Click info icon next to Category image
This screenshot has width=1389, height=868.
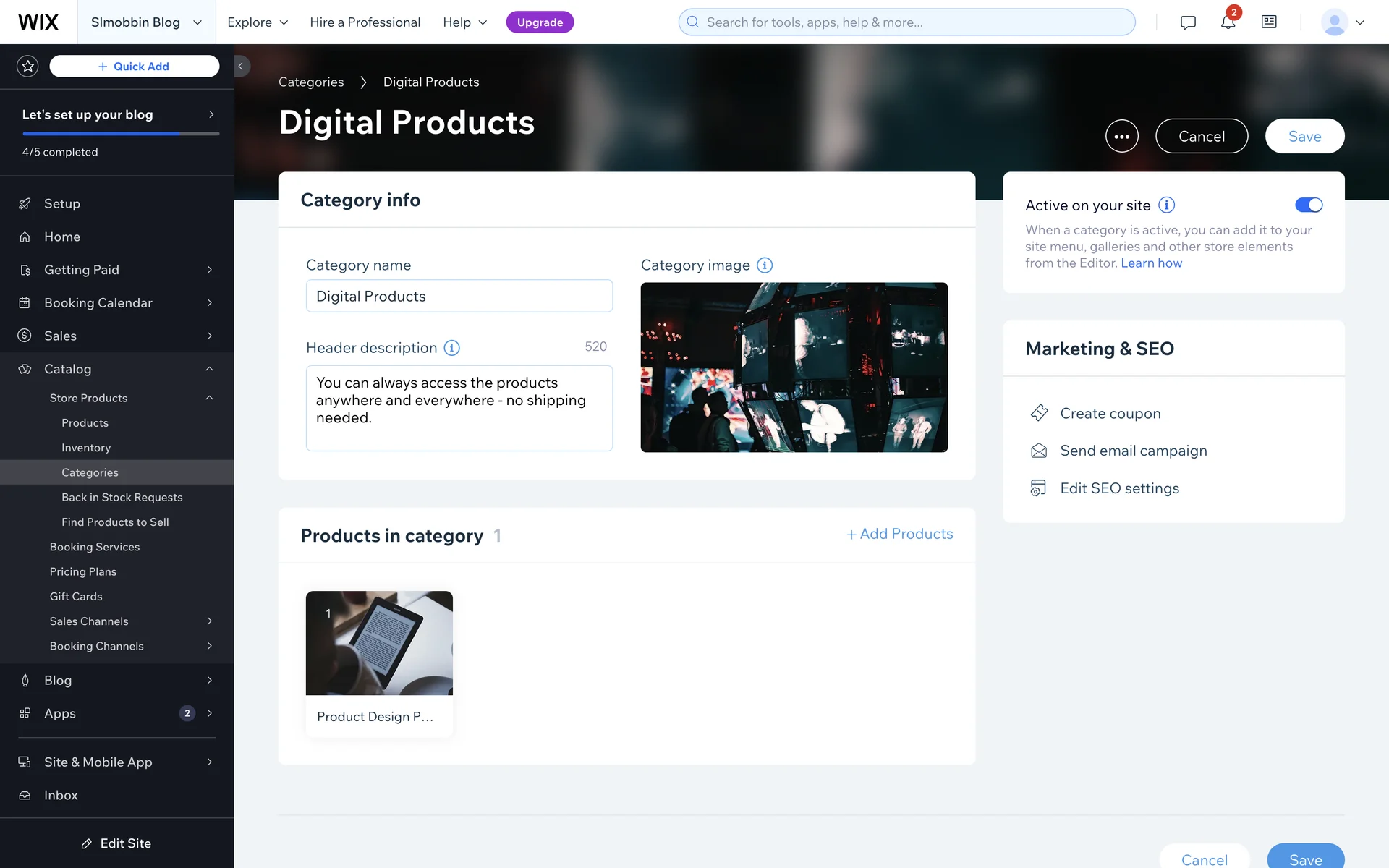point(765,265)
